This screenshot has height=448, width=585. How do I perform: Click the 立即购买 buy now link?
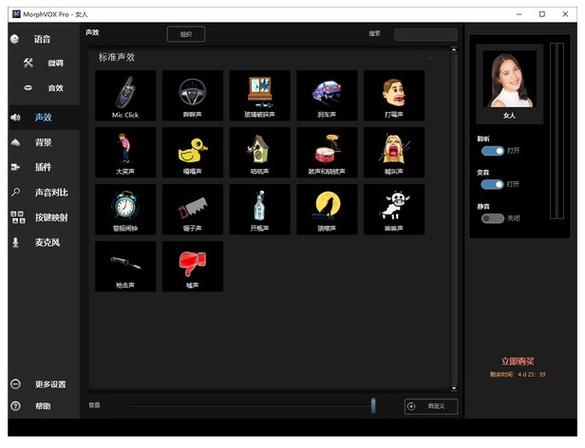[x=517, y=361]
